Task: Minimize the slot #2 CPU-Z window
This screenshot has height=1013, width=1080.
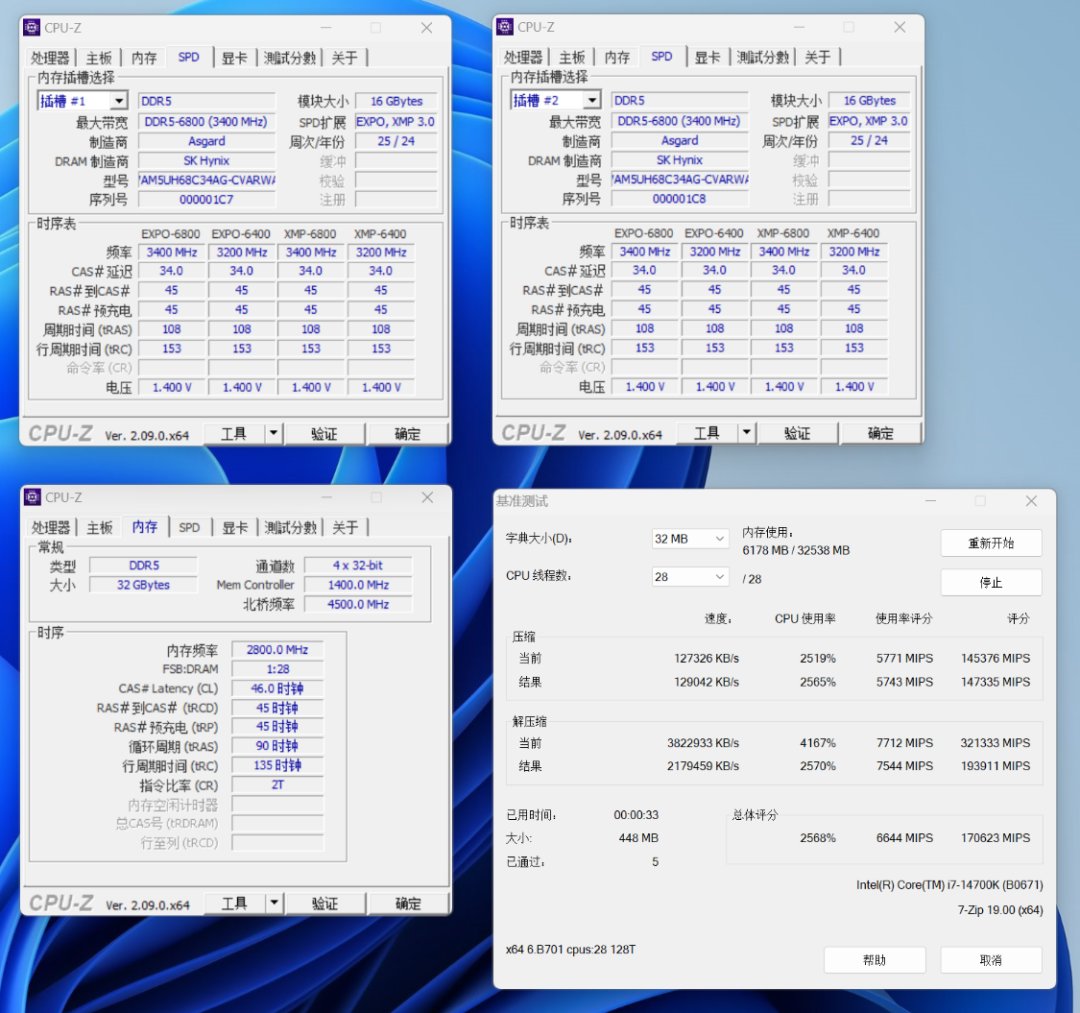Action: [x=799, y=27]
